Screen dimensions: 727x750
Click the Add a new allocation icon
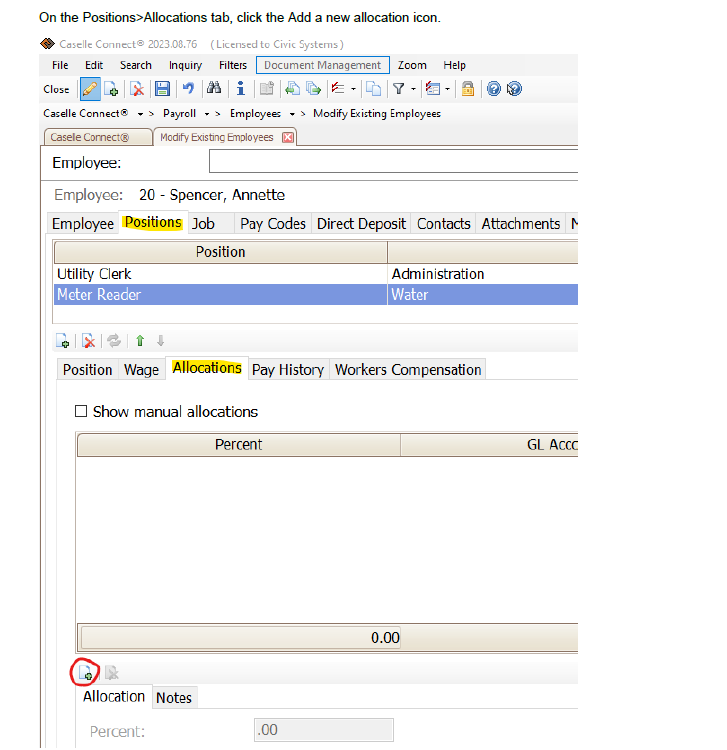click(86, 673)
